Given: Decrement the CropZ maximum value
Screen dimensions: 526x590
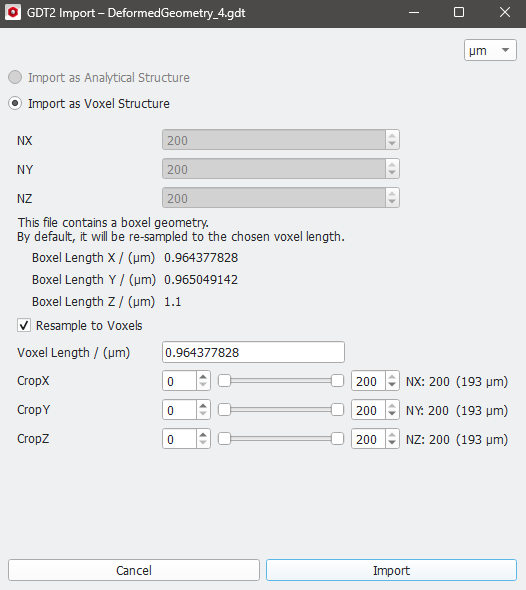Looking at the screenshot, I should pyautogui.click(x=392, y=443).
